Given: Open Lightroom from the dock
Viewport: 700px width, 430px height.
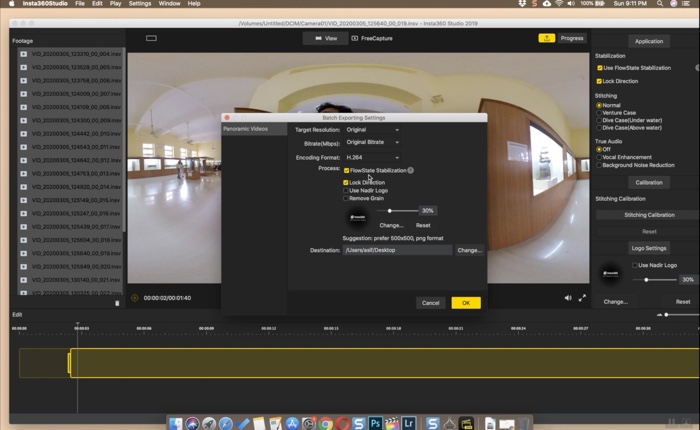Looking at the screenshot, I should 408,422.
